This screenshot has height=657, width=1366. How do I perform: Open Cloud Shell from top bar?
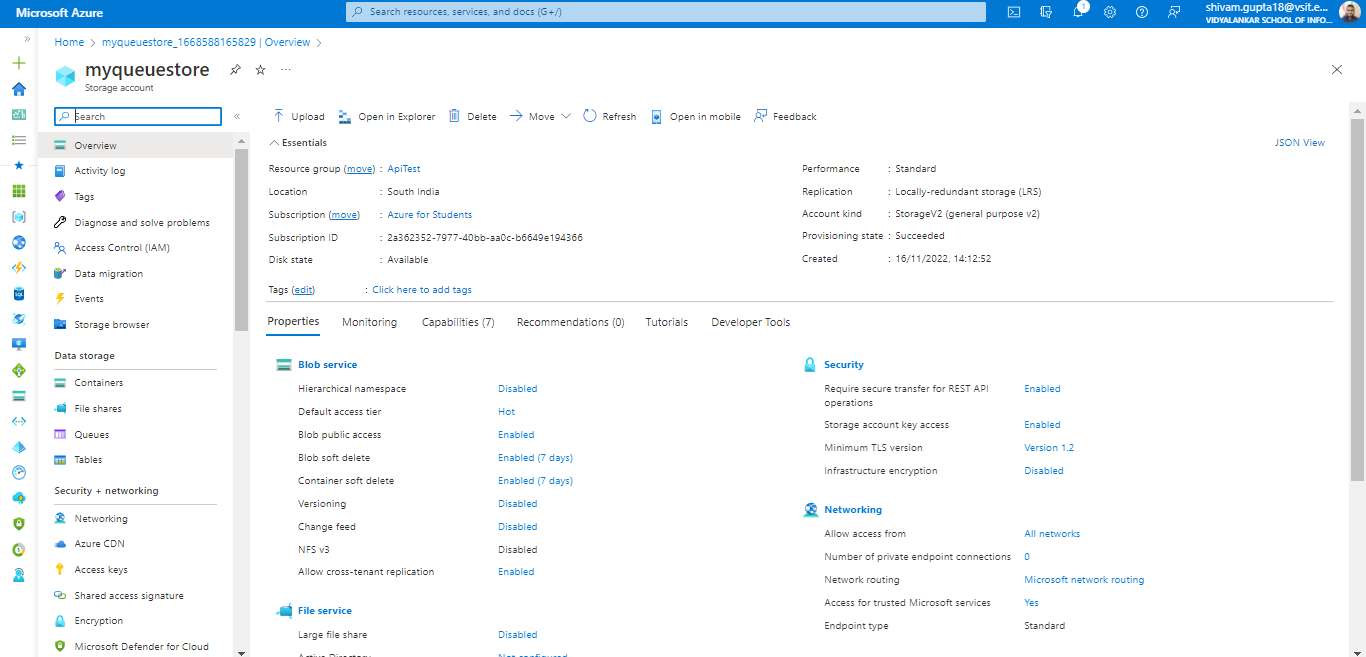point(1014,12)
